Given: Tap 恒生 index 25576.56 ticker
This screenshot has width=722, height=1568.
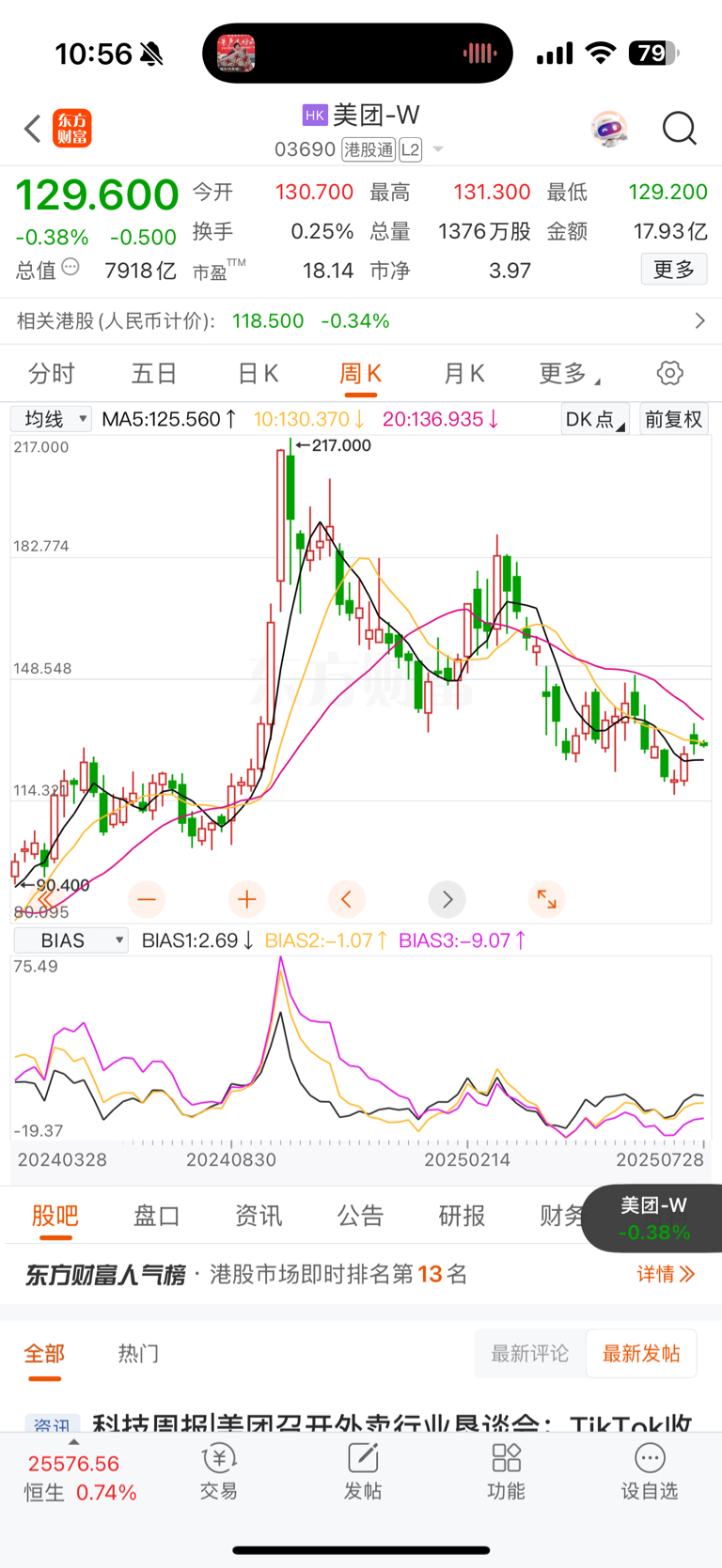Looking at the screenshot, I should 73,1464.
